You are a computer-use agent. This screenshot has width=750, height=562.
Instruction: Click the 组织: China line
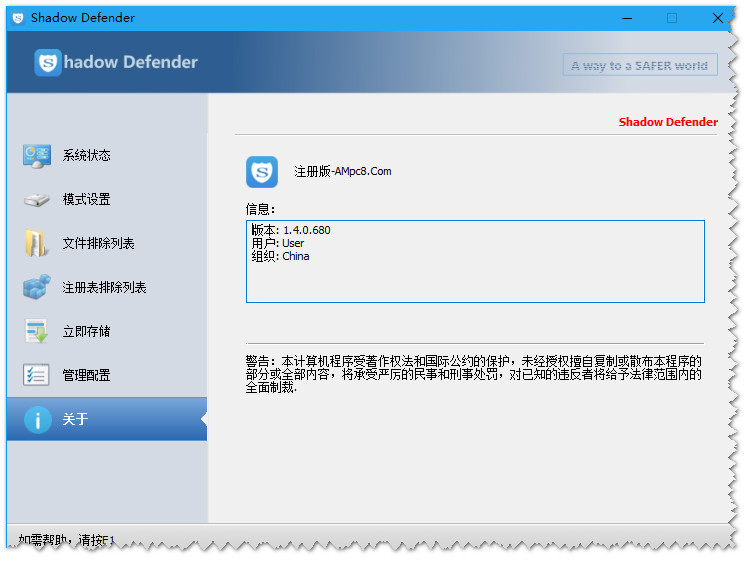[280, 256]
